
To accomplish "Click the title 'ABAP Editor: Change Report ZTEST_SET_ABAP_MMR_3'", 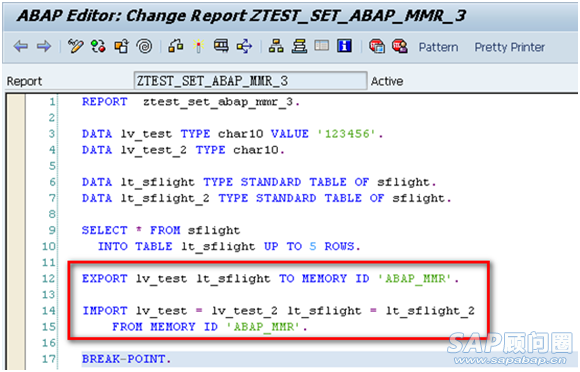I will [241, 16].
